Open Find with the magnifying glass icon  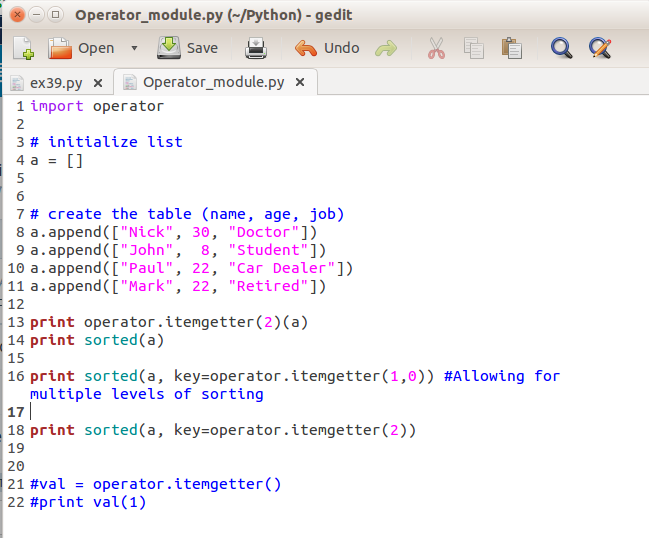(561, 48)
